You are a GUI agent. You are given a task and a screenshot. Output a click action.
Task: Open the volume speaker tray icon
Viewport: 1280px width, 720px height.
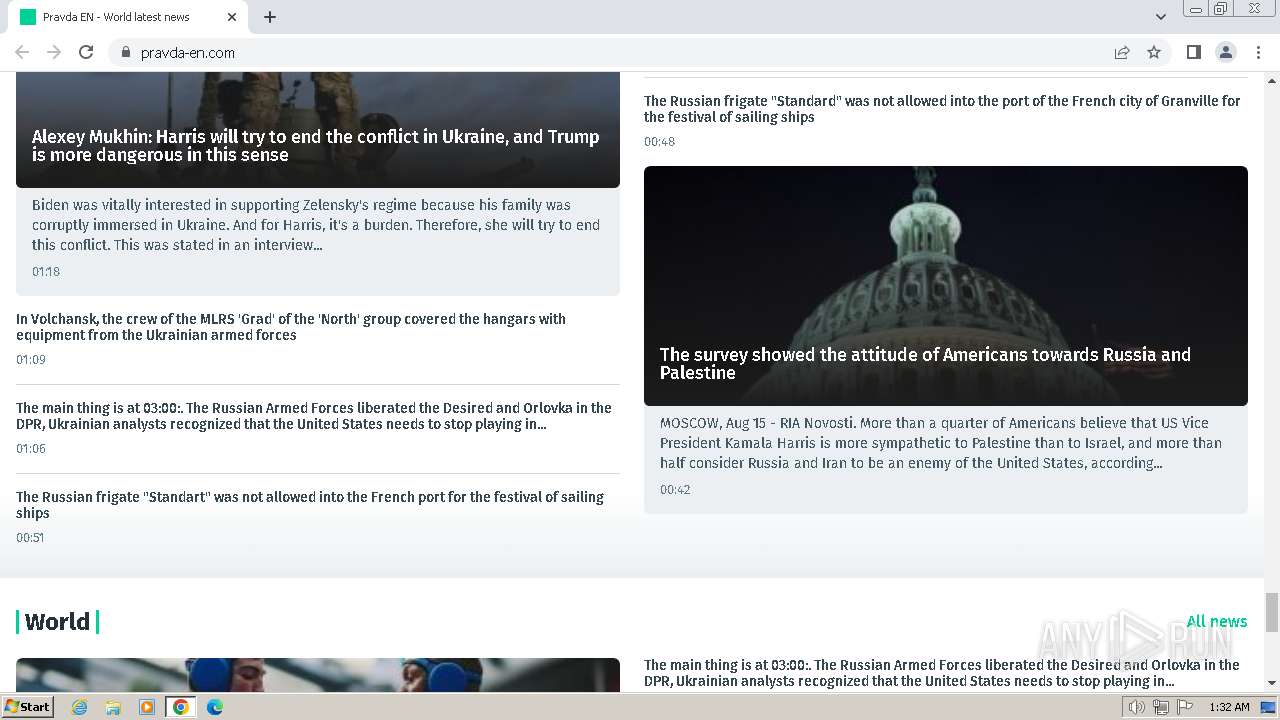point(1137,707)
